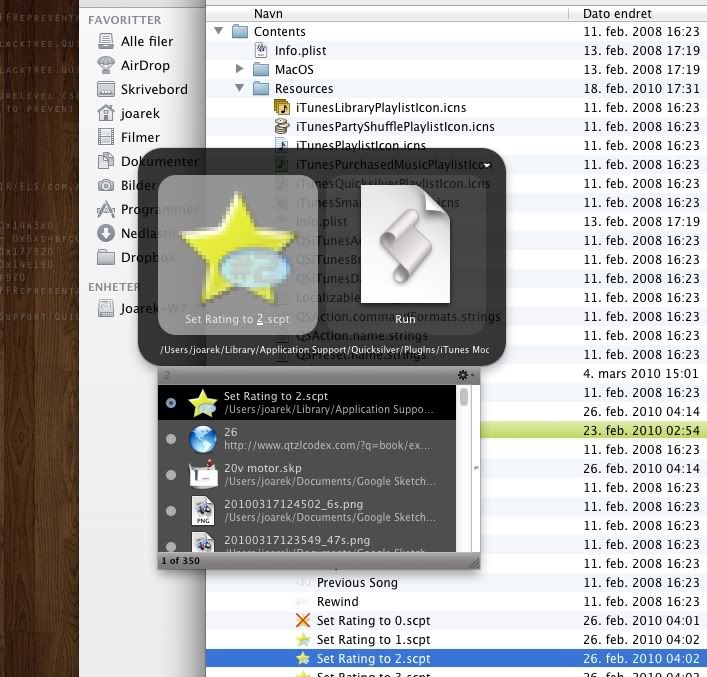Collapse the Resources folder
707x677 pixels.
click(240, 88)
